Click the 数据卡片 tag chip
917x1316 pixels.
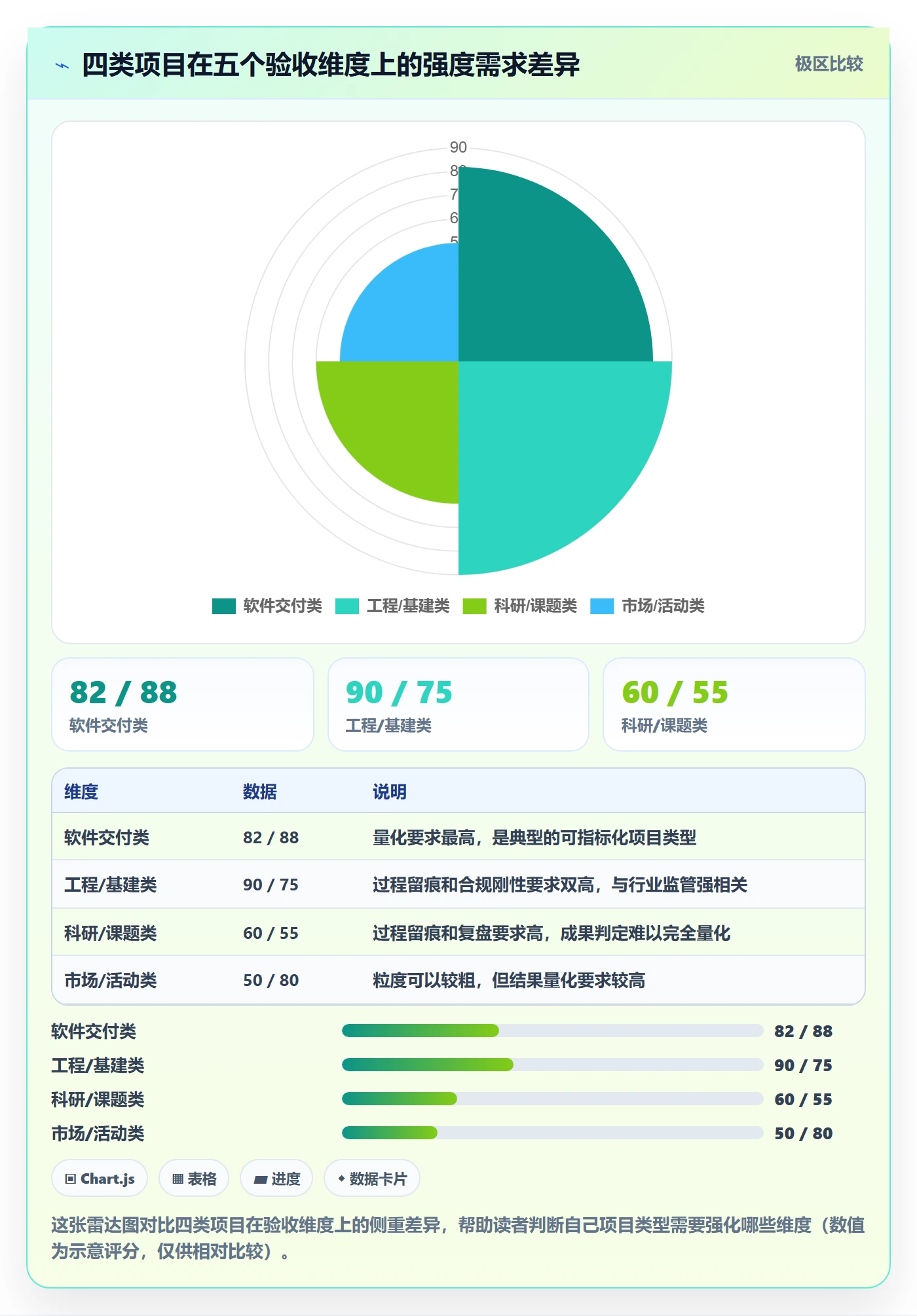coord(372,1179)
